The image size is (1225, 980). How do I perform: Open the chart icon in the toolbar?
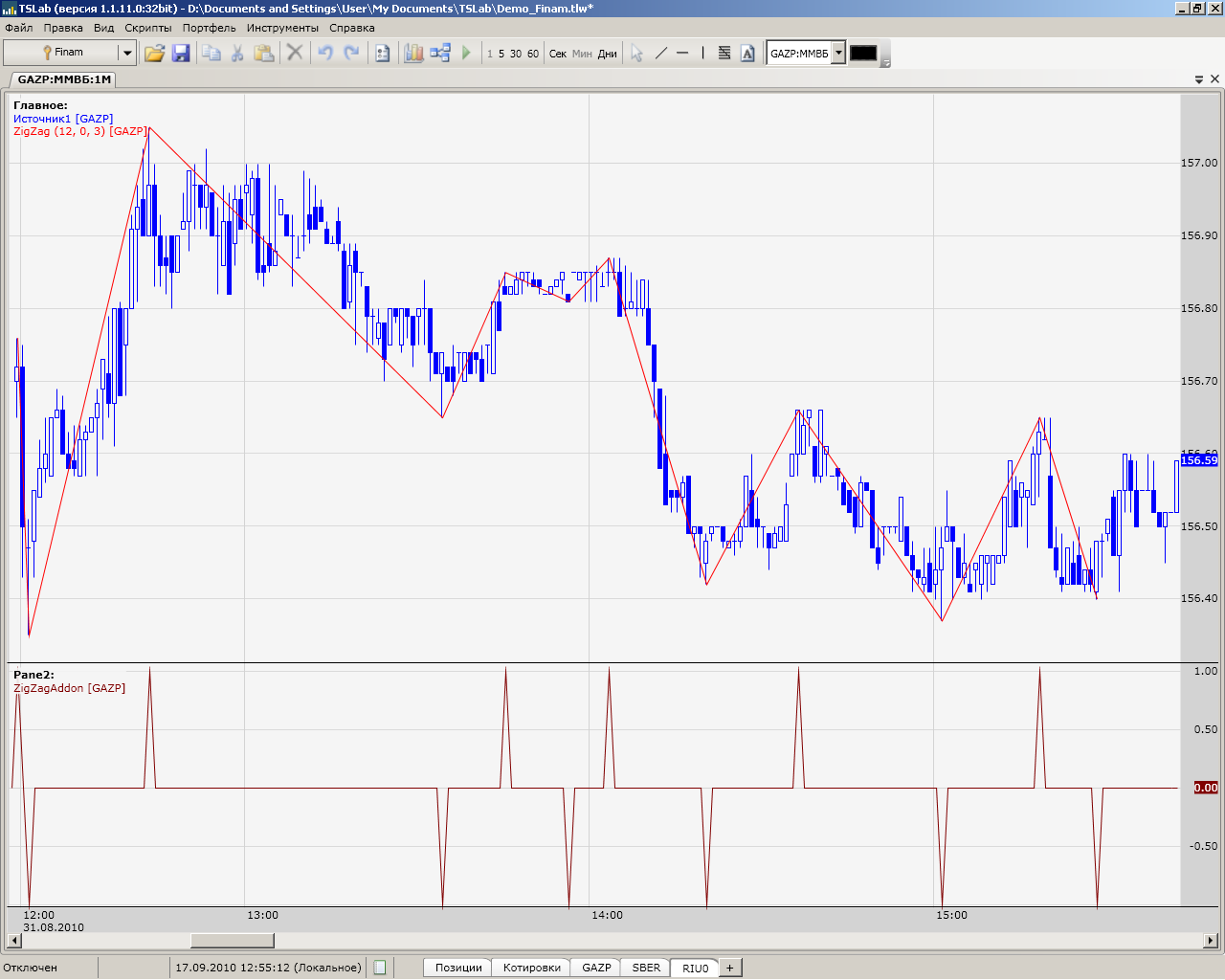(x=413, y=54)
